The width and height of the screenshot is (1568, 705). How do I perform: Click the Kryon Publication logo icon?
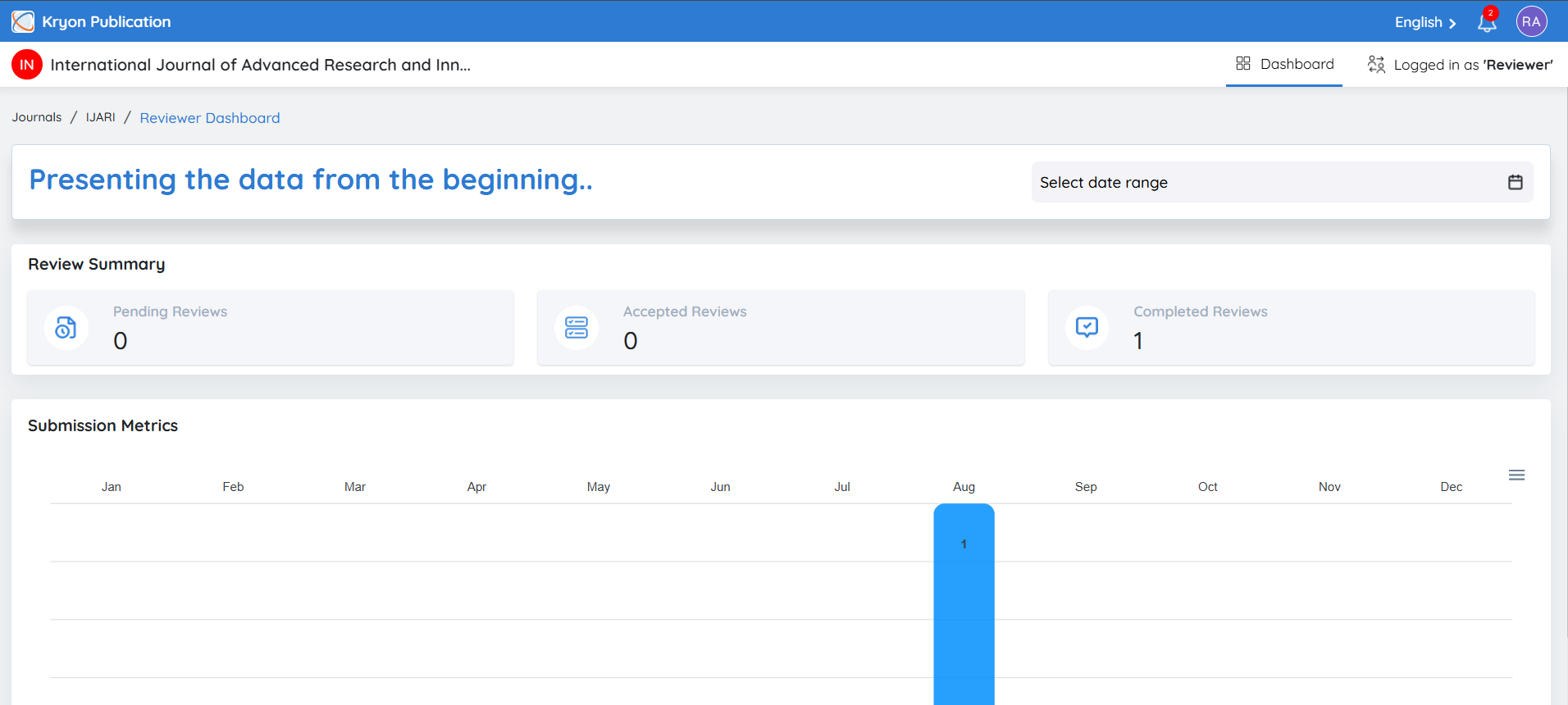pyautogui.click(x=23, y=21)
